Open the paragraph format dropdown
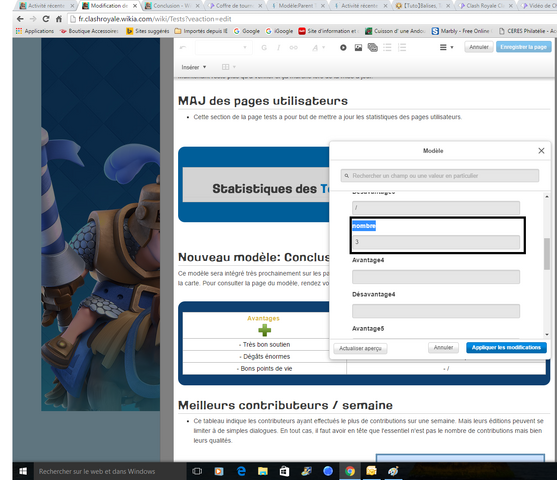The image size is (557, 480). point(224,48)
